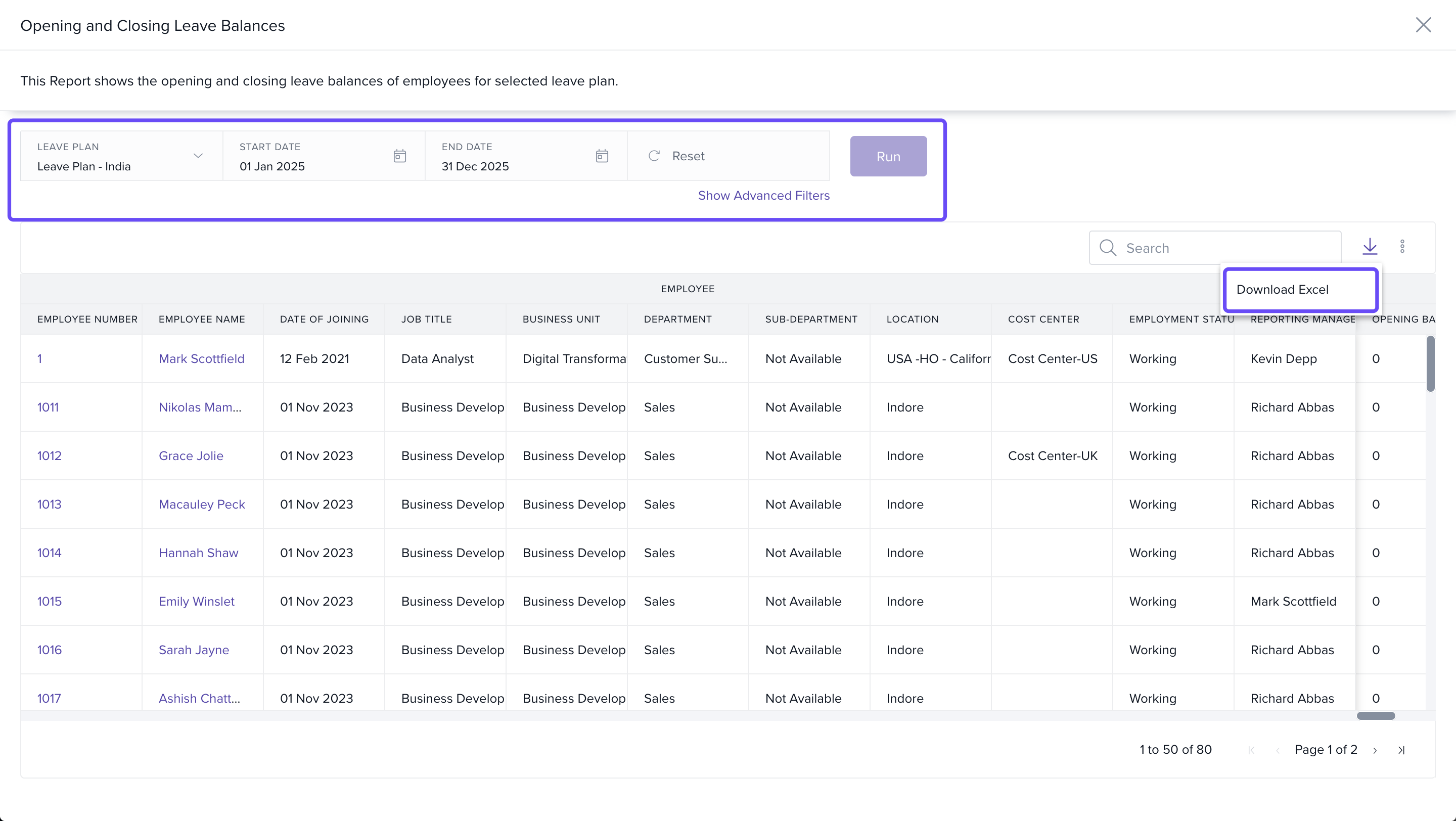Click the Reset filters icon

coord(654,156)
